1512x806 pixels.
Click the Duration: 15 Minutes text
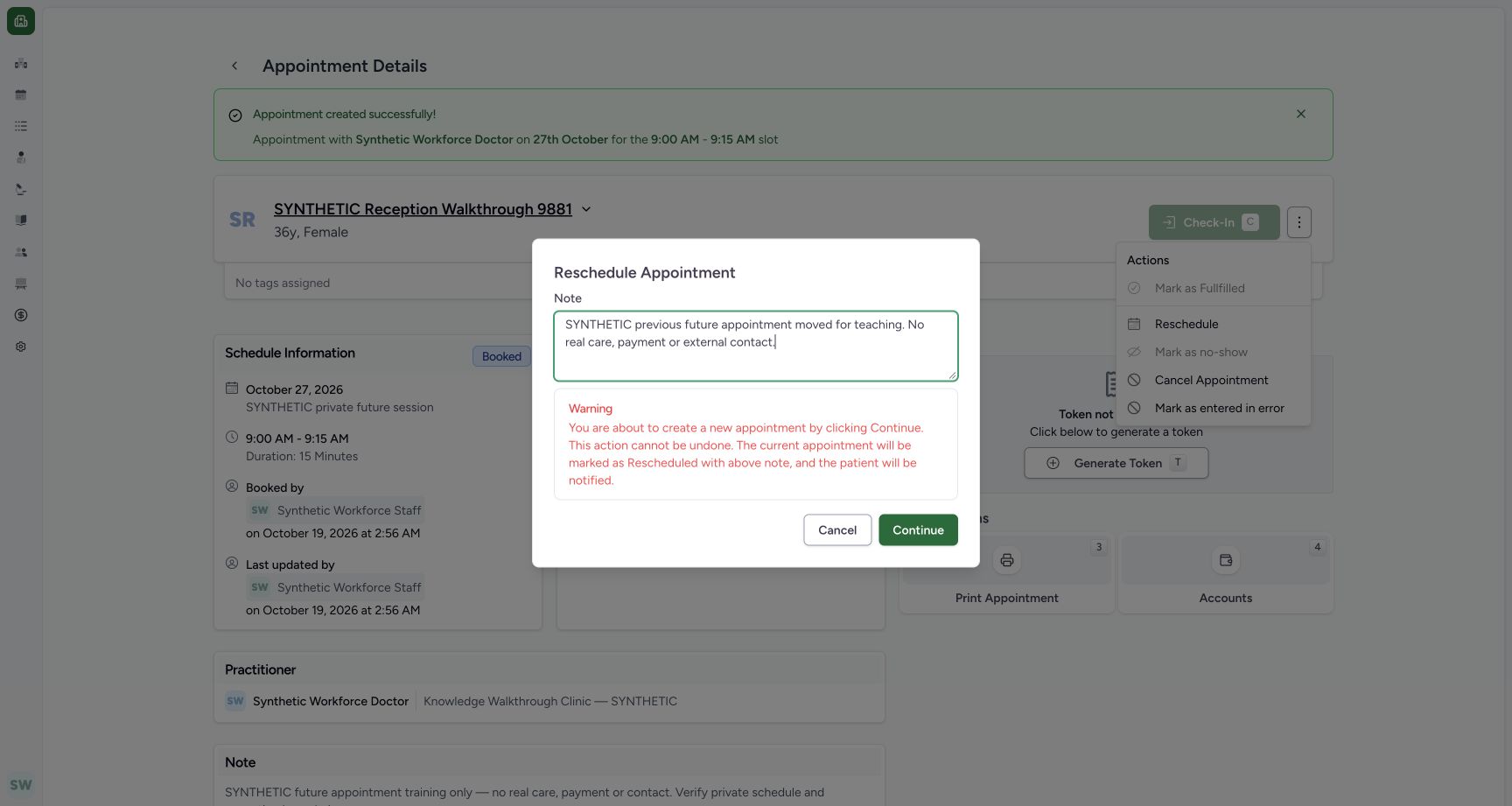[x=302, y=456]
